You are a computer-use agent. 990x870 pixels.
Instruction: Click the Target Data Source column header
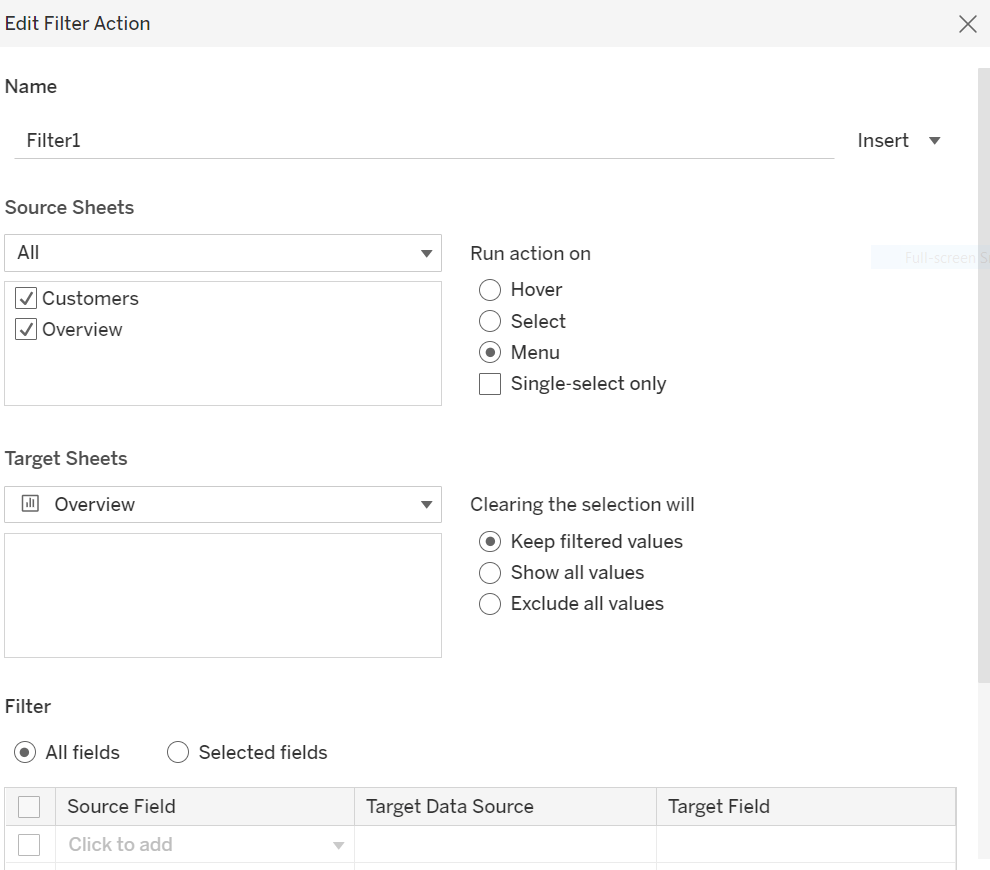[505, 806]
